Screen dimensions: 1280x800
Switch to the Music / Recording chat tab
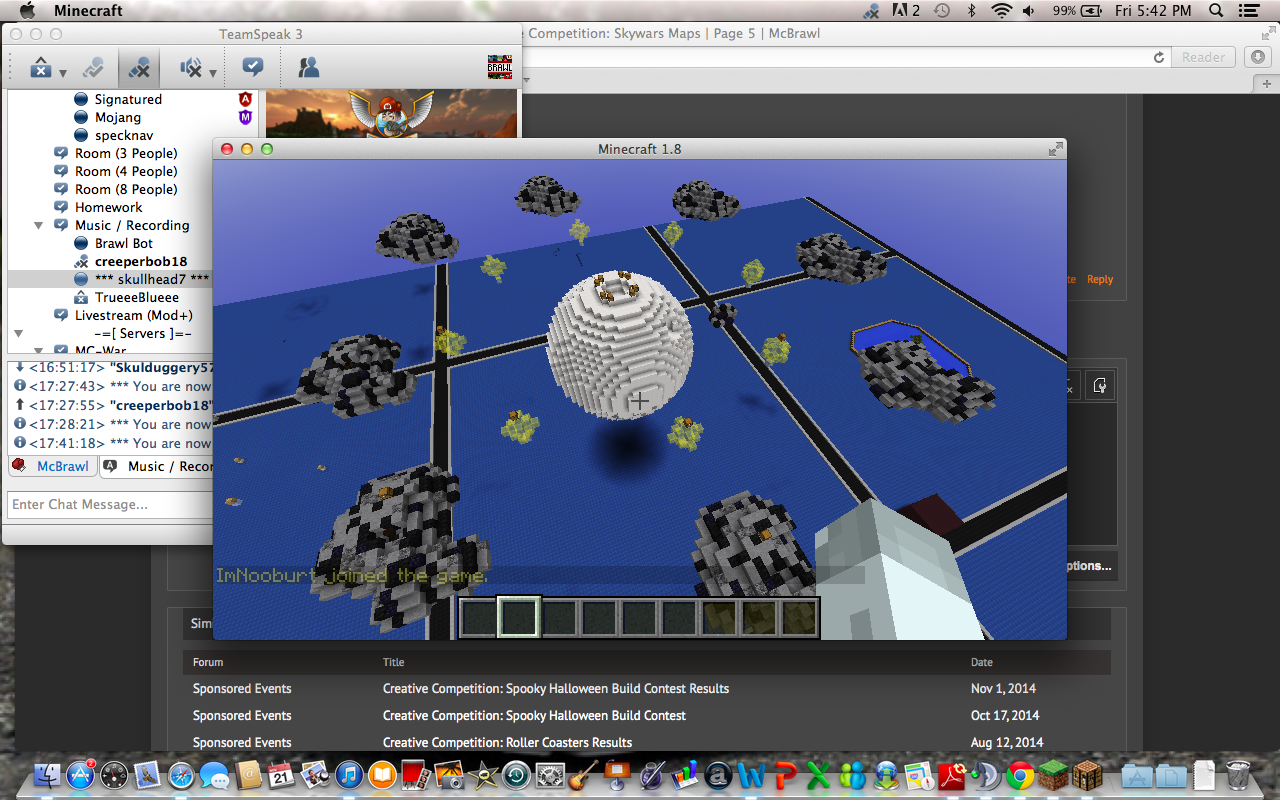pos(160,466)
